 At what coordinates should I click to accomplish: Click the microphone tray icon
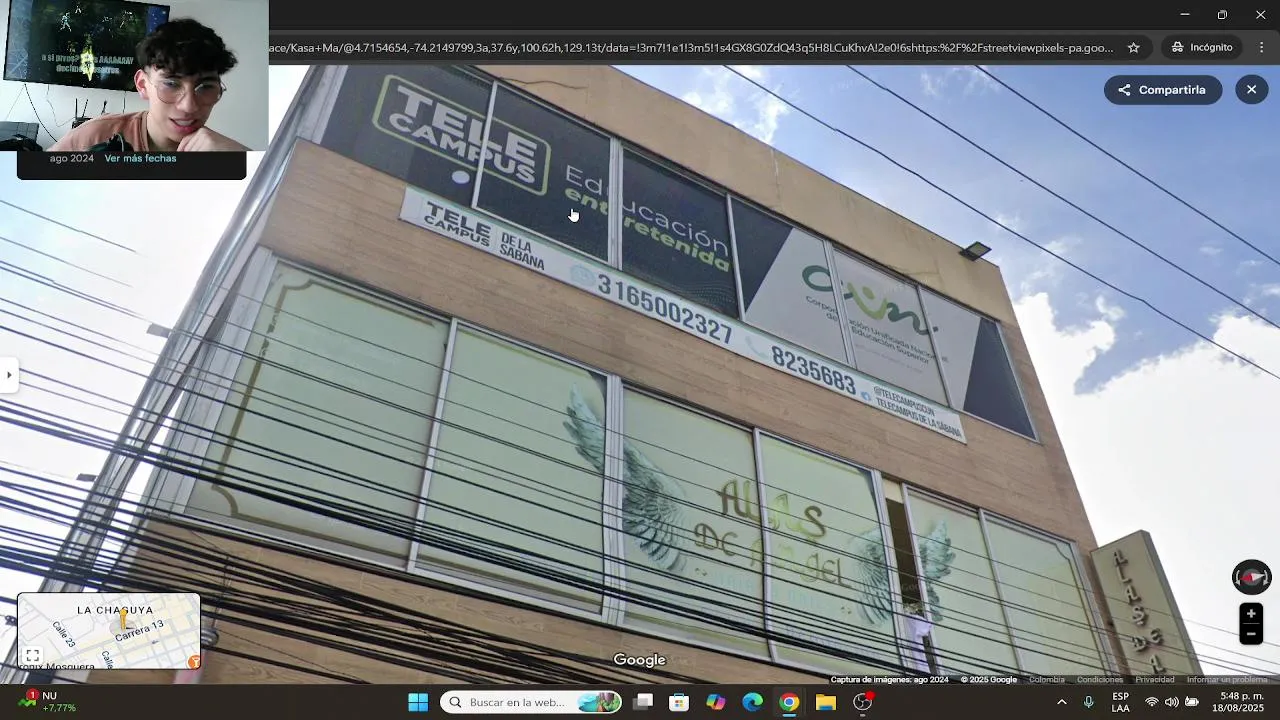(x=1089, y=702)
